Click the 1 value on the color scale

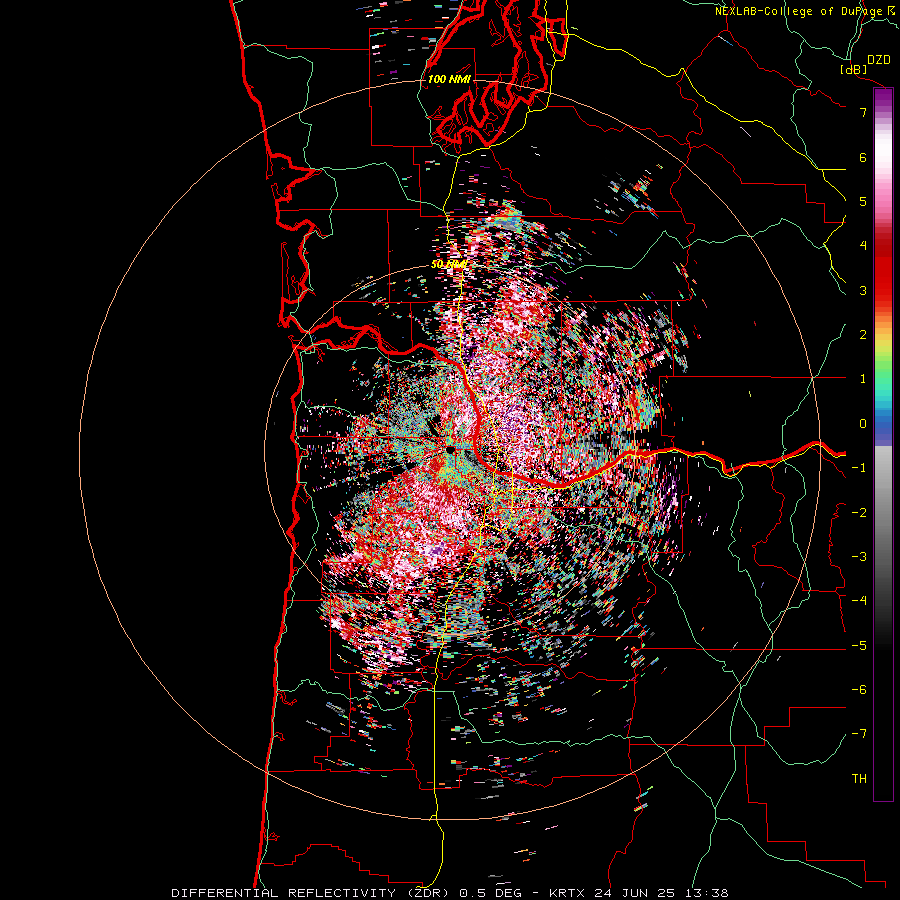pos(863,379)
